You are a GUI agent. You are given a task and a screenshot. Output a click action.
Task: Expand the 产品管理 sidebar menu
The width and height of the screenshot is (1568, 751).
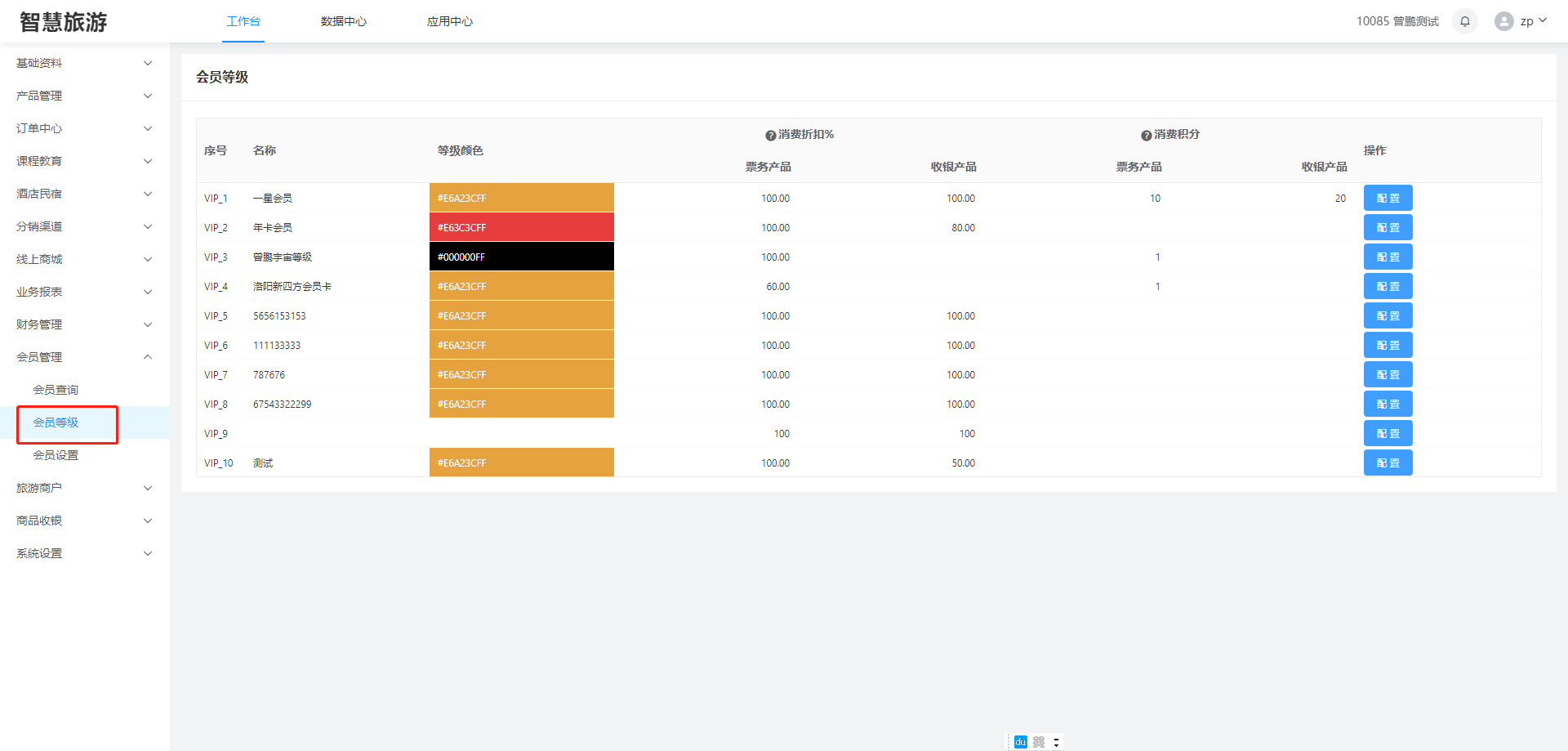[85, 96]
